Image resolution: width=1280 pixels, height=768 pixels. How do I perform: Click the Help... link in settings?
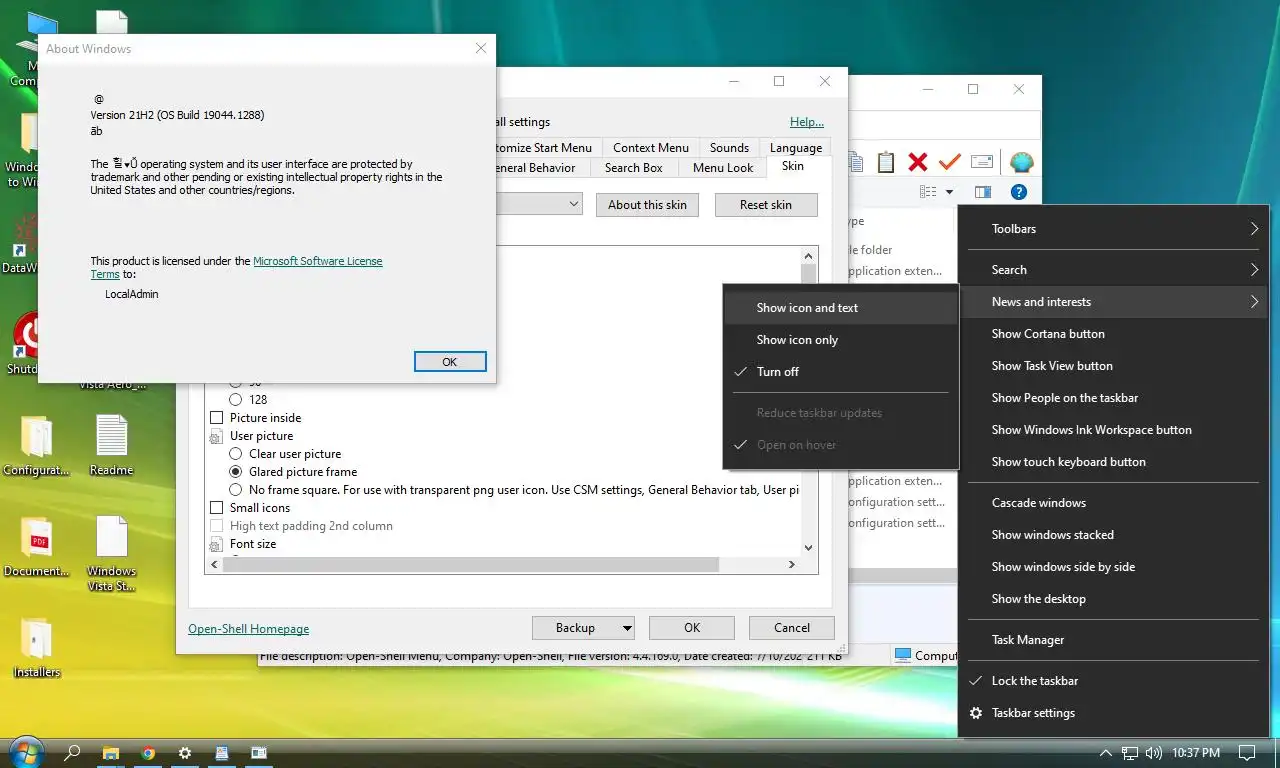click(x=807, y=122)
